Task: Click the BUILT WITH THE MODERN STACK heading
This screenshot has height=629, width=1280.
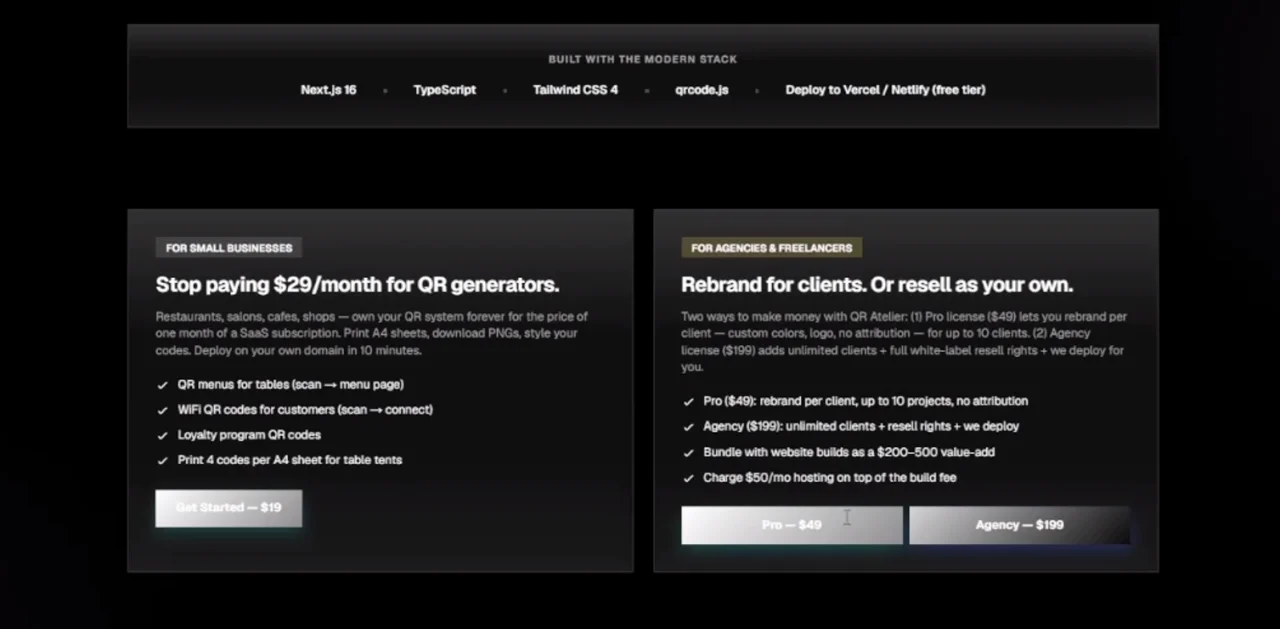Action: pyautogui.click(x=643, y=60)
